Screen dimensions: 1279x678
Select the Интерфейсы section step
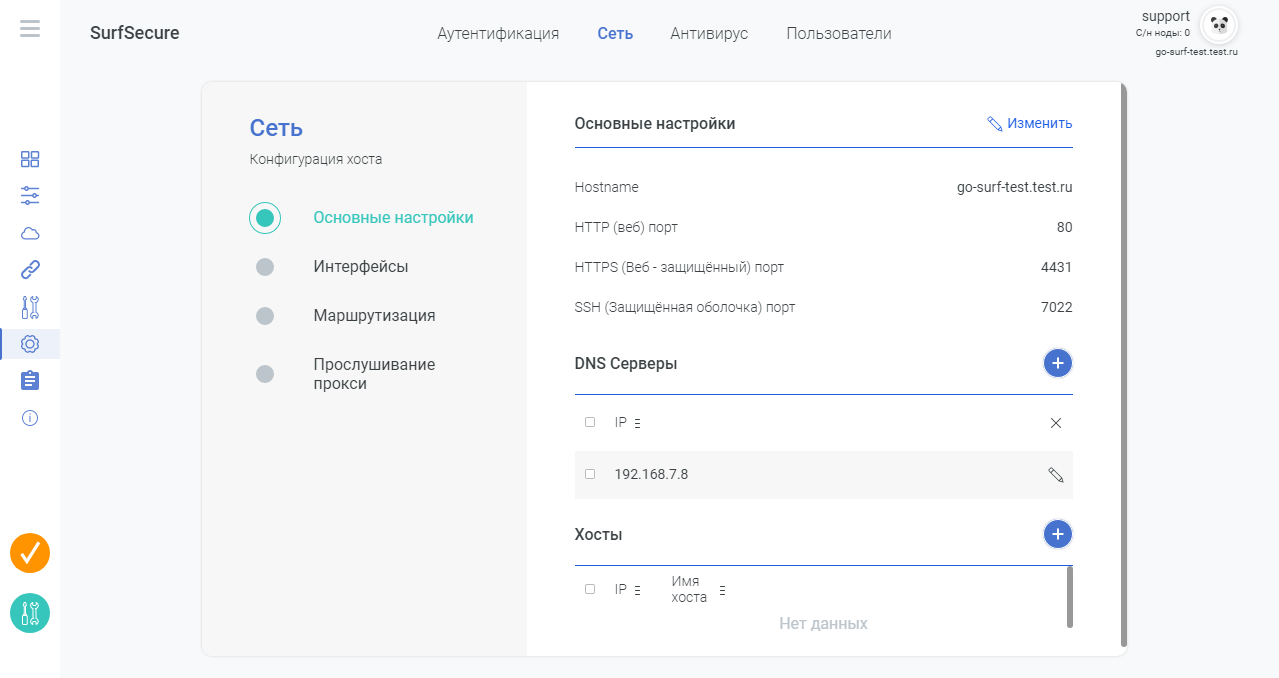(x=360, y=267)
